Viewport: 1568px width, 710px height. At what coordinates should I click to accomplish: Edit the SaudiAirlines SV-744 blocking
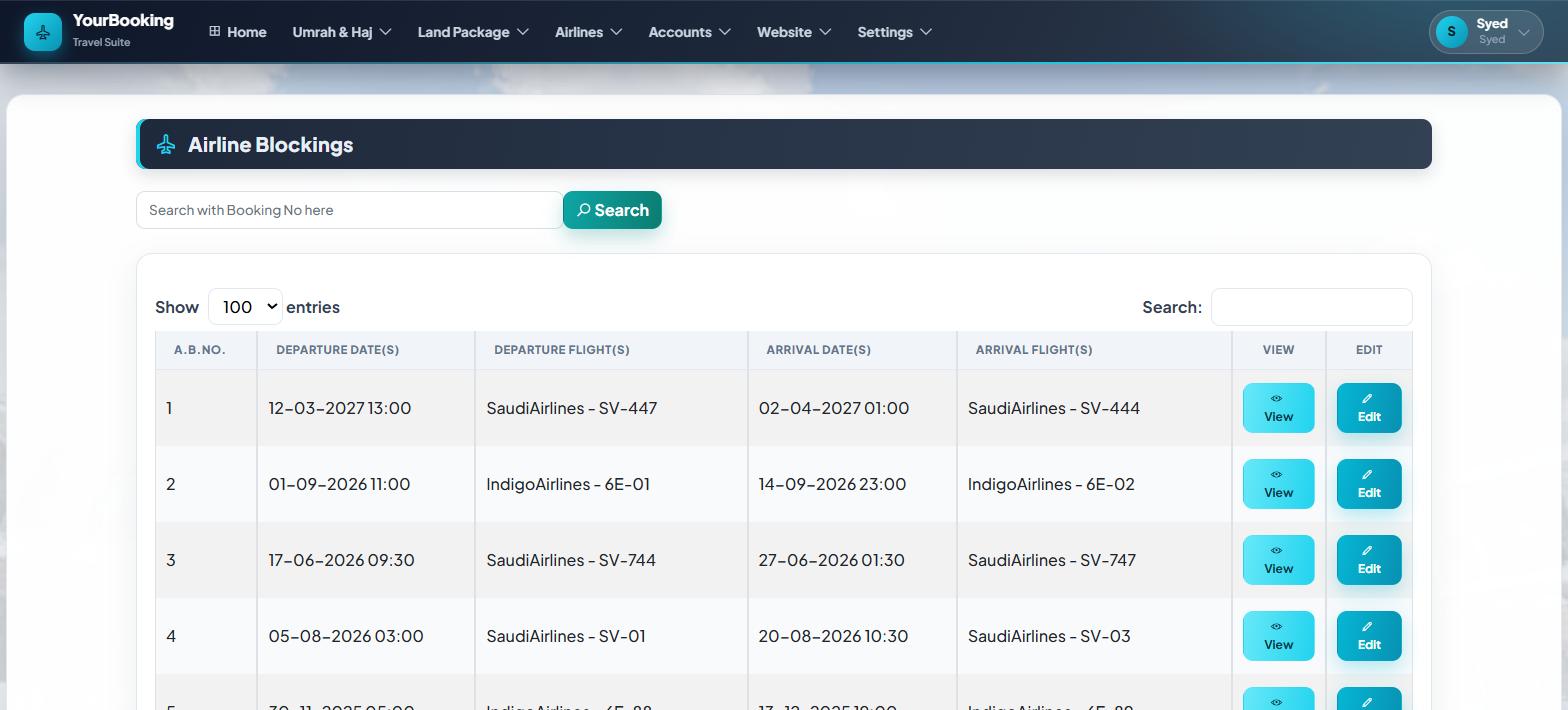point(1369,560)
